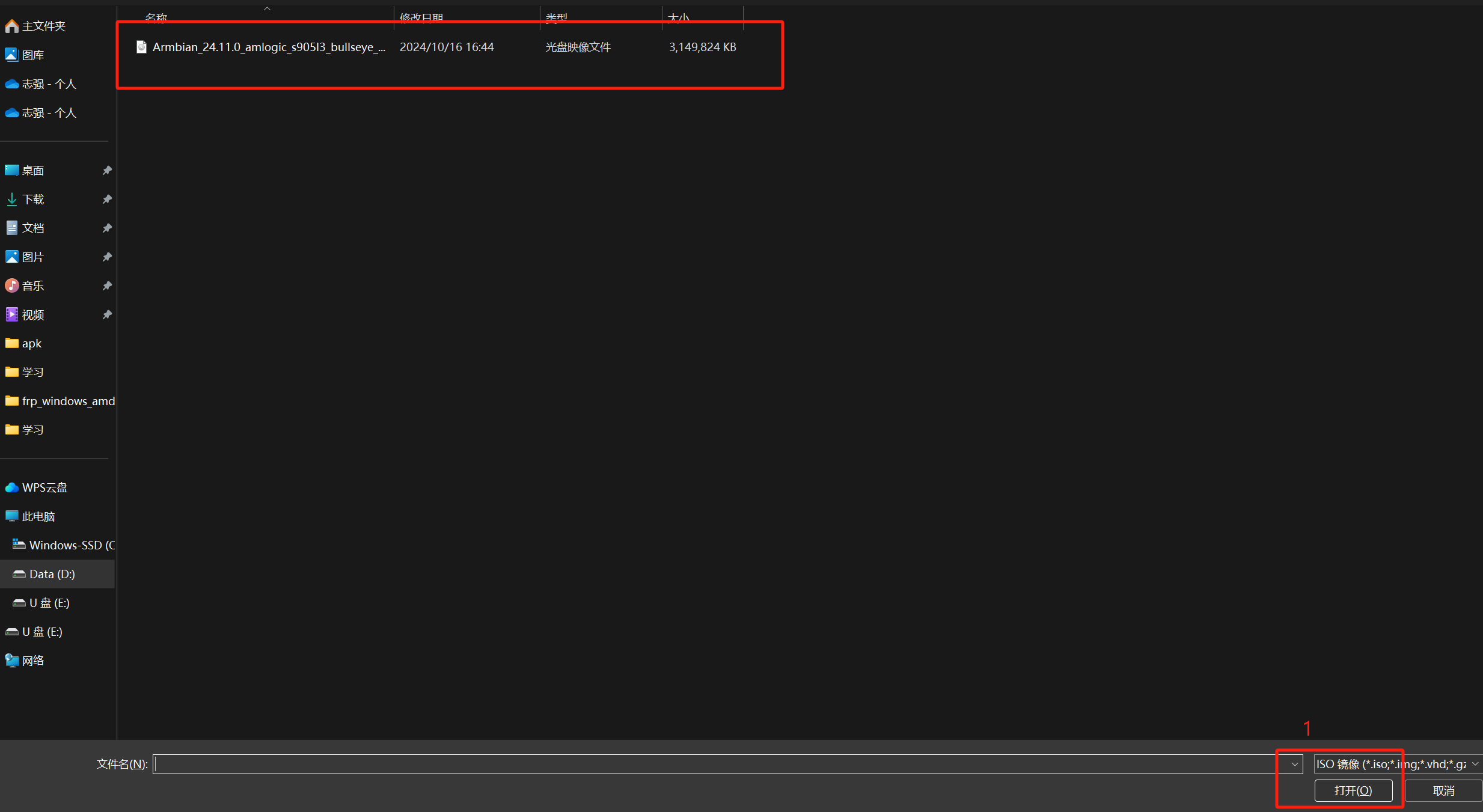Click the WPS云盘 cloud icon
Image resolution: width=1483 pixels, height=812 pixels.
coord(11,487)
